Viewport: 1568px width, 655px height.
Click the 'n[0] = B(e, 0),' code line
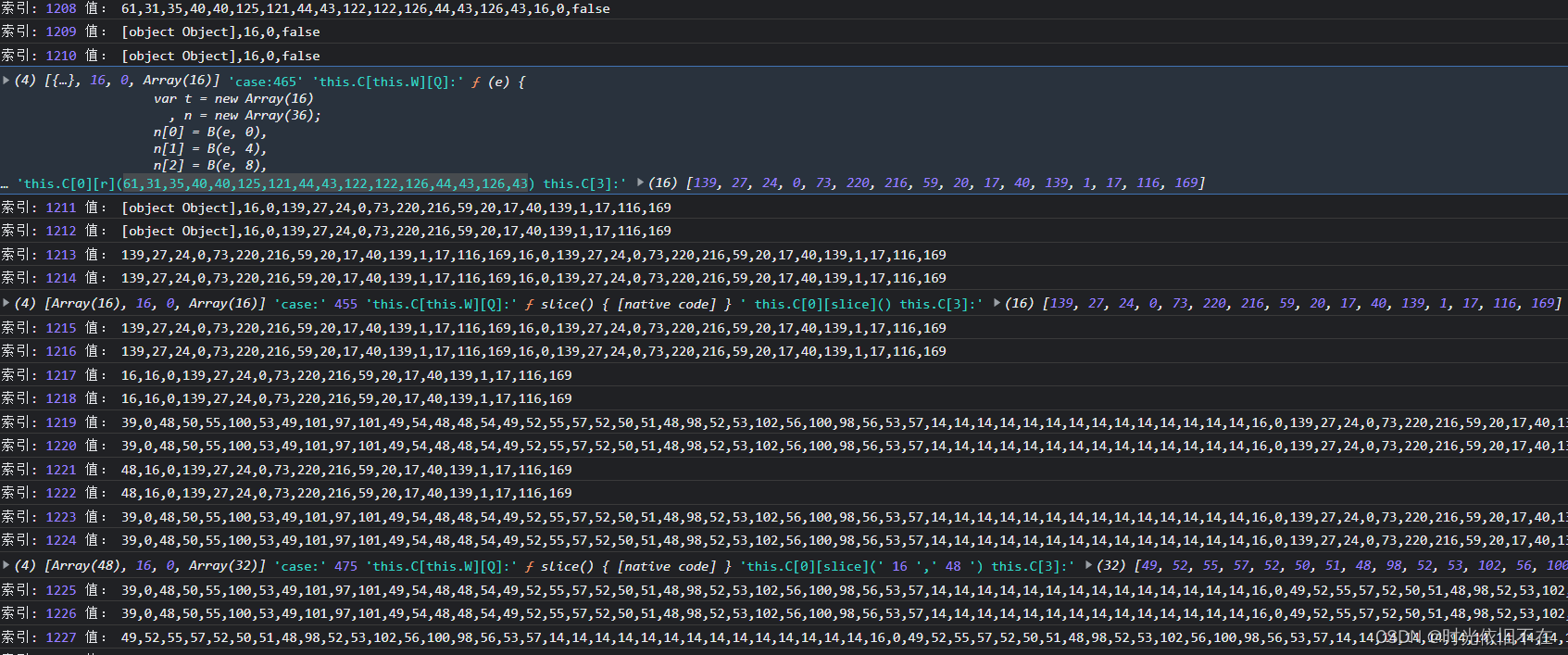210,132
